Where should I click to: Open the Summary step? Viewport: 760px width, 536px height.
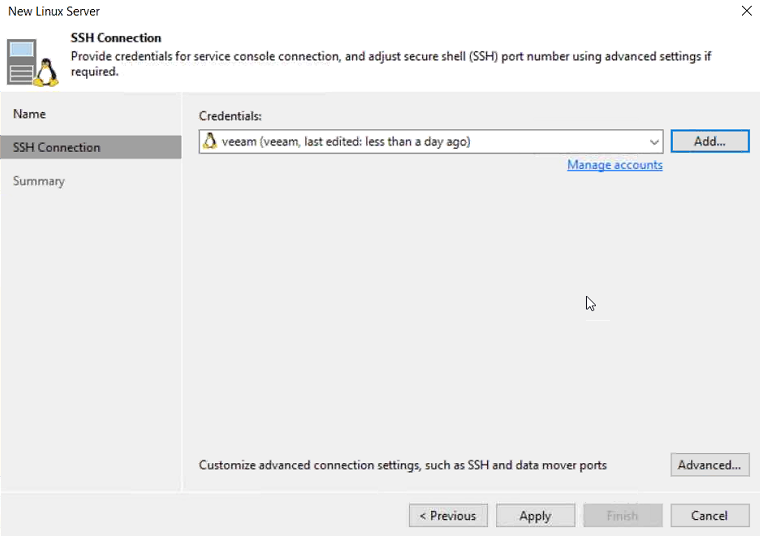coord(39,181)
